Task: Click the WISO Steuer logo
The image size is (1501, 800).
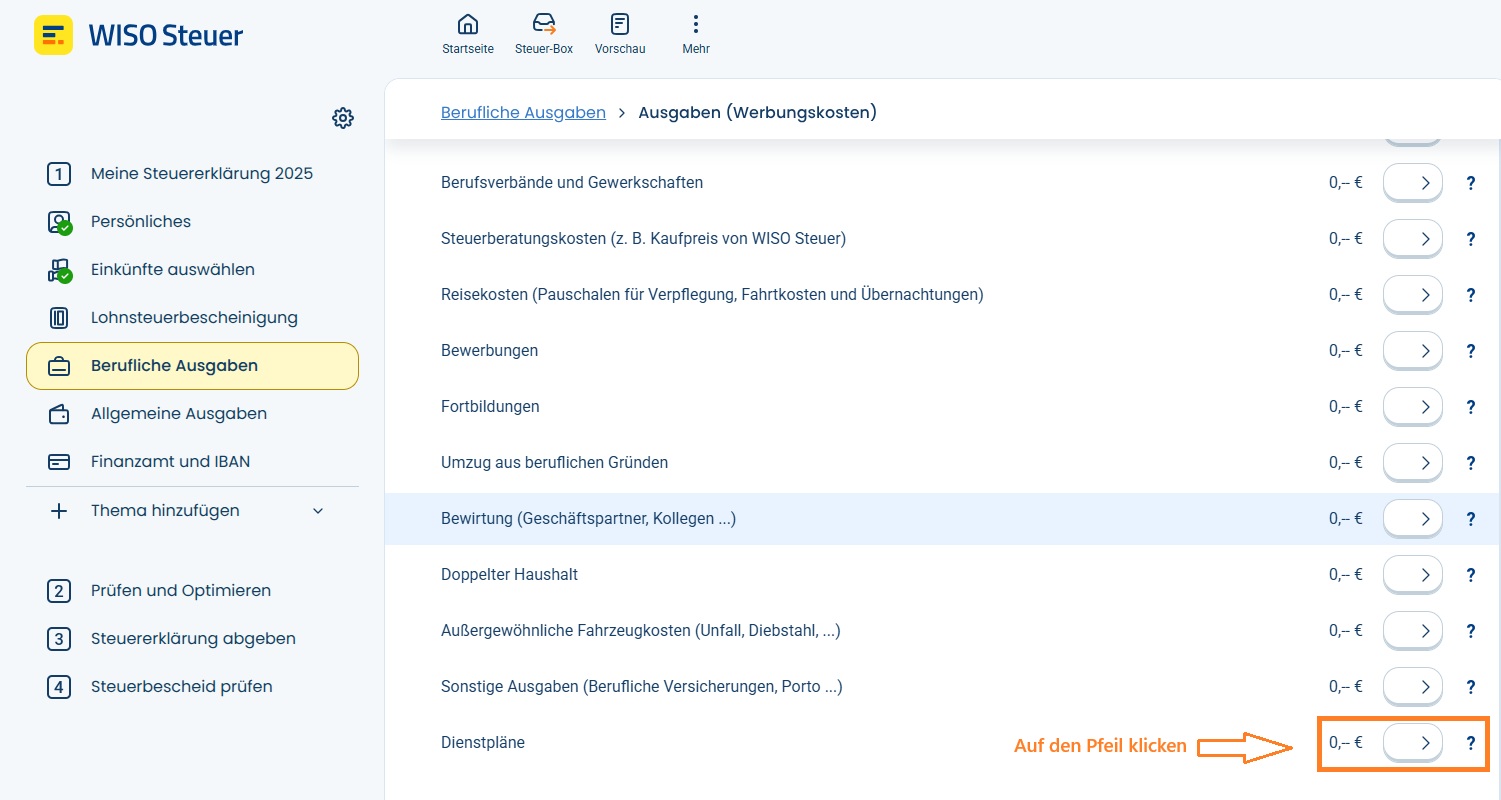Action: point(139,36)
